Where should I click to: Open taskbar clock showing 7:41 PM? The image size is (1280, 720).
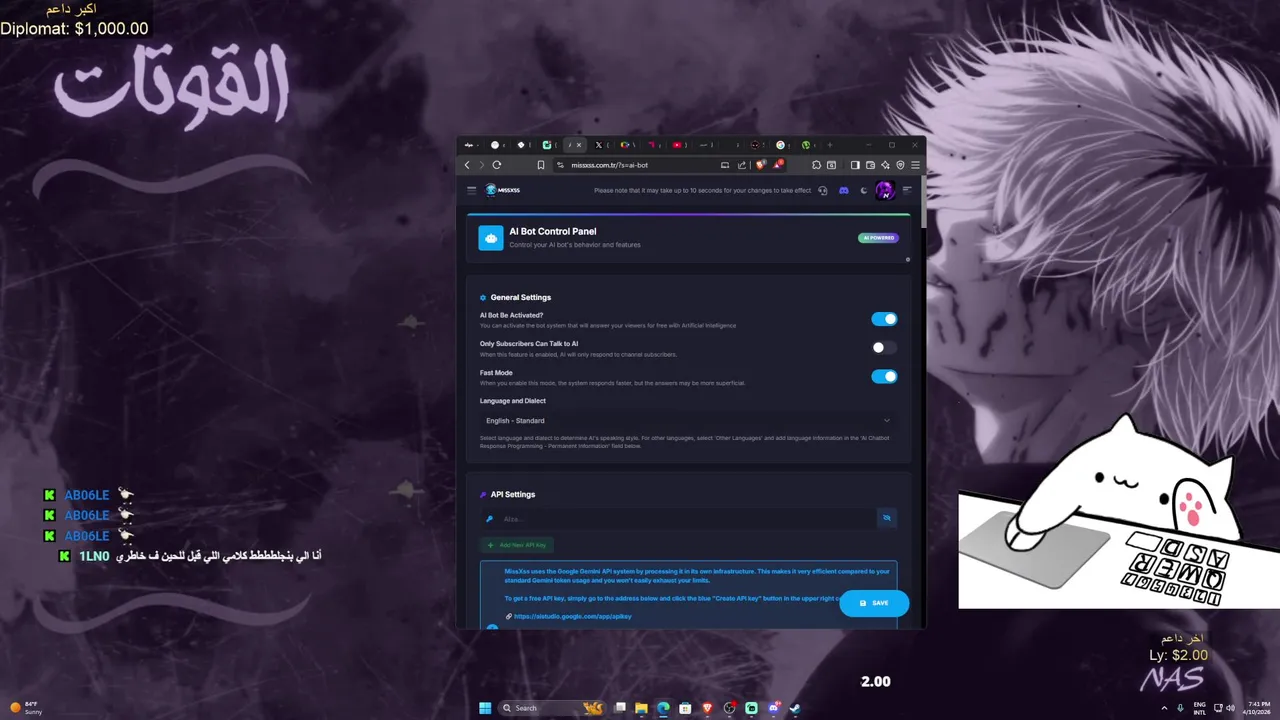(1259, 708)
